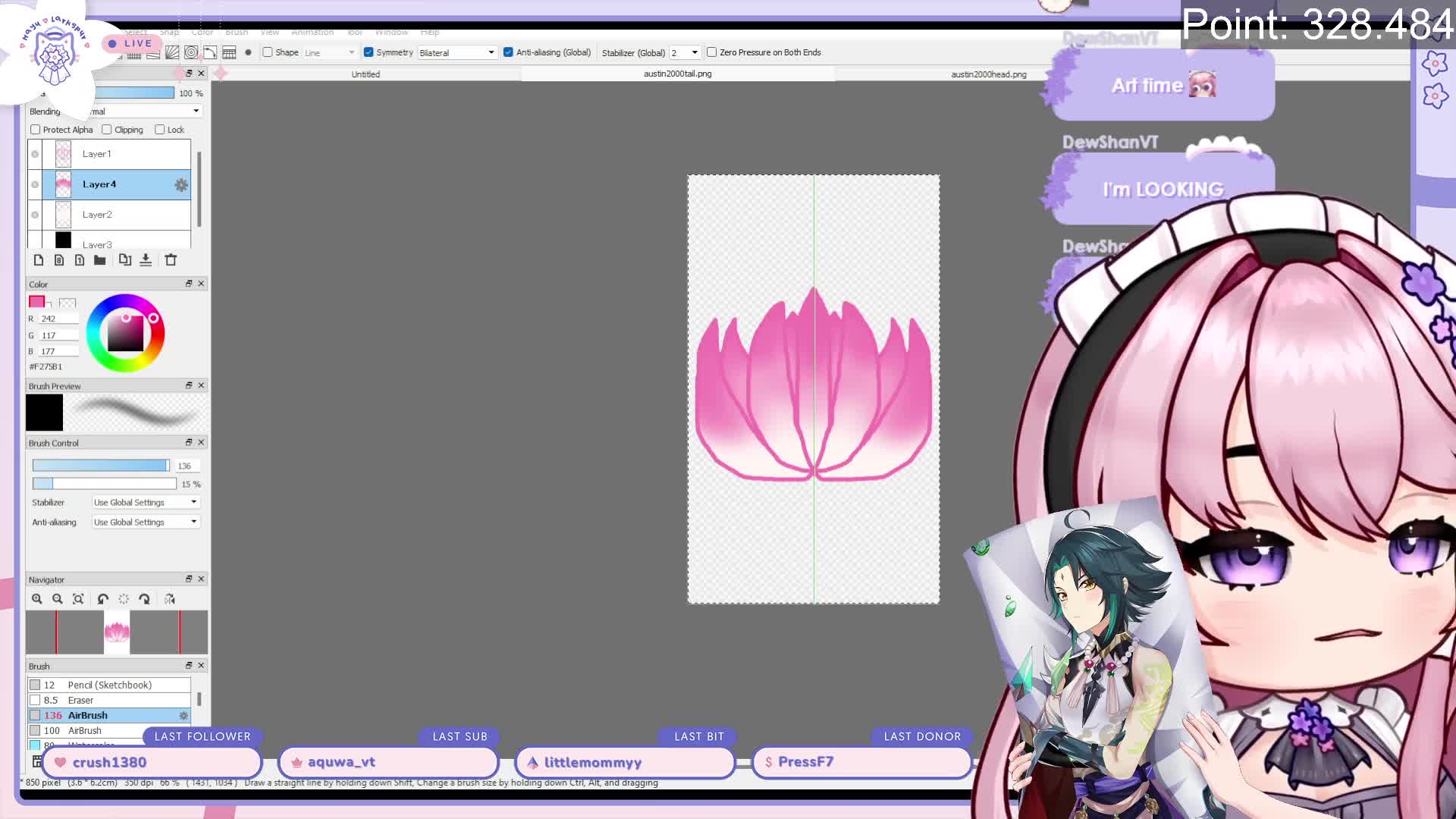Viewport: 1456px width, 819px height.
Task: Merge the layer down
Action: click(146, 260)
